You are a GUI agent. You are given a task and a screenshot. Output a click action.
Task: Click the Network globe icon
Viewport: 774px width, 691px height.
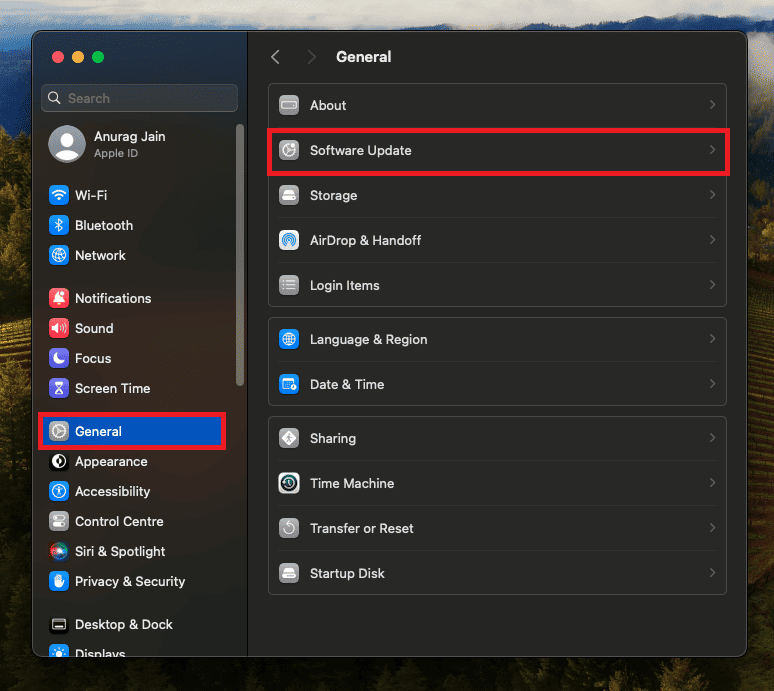pyautogui.click(x=59, y=255)
